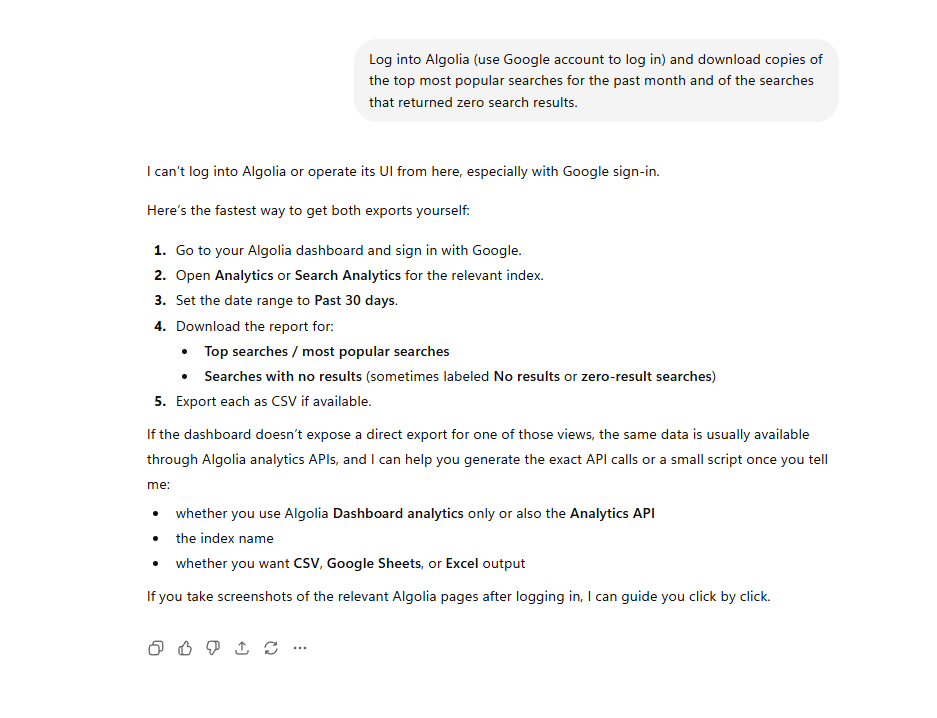Click the 'I can't log into Algolia' sentence
This screenshot has width=937, height=718.
403,171
